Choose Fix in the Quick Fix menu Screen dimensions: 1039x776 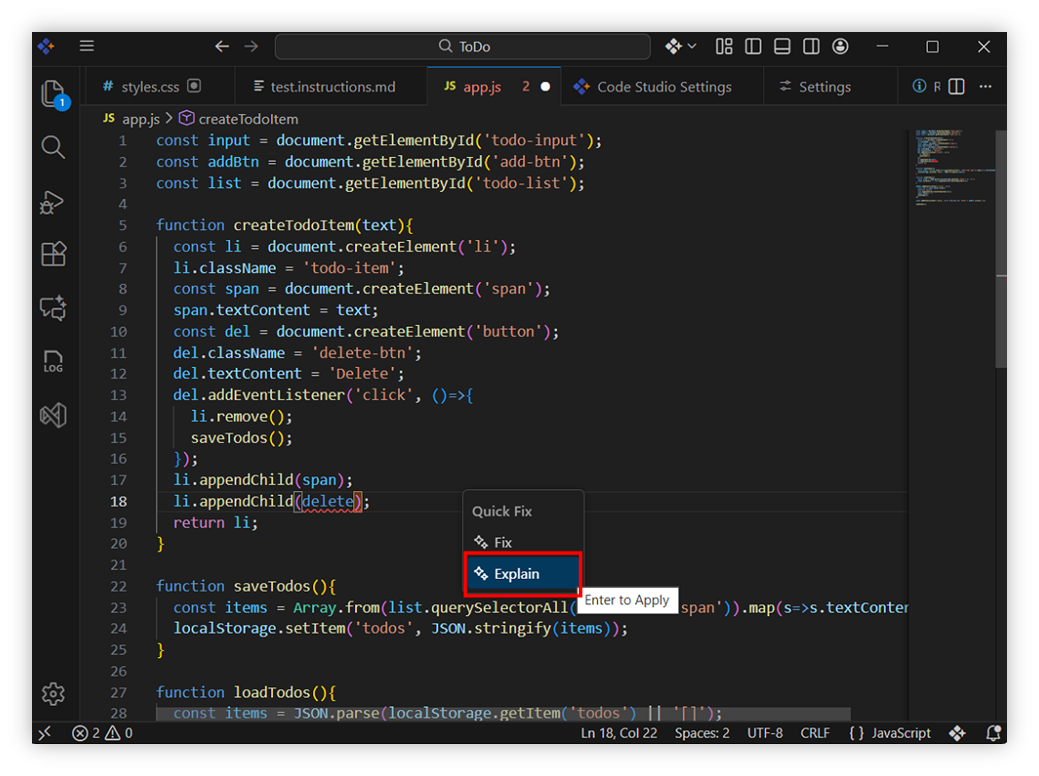(x=503, y=542)
